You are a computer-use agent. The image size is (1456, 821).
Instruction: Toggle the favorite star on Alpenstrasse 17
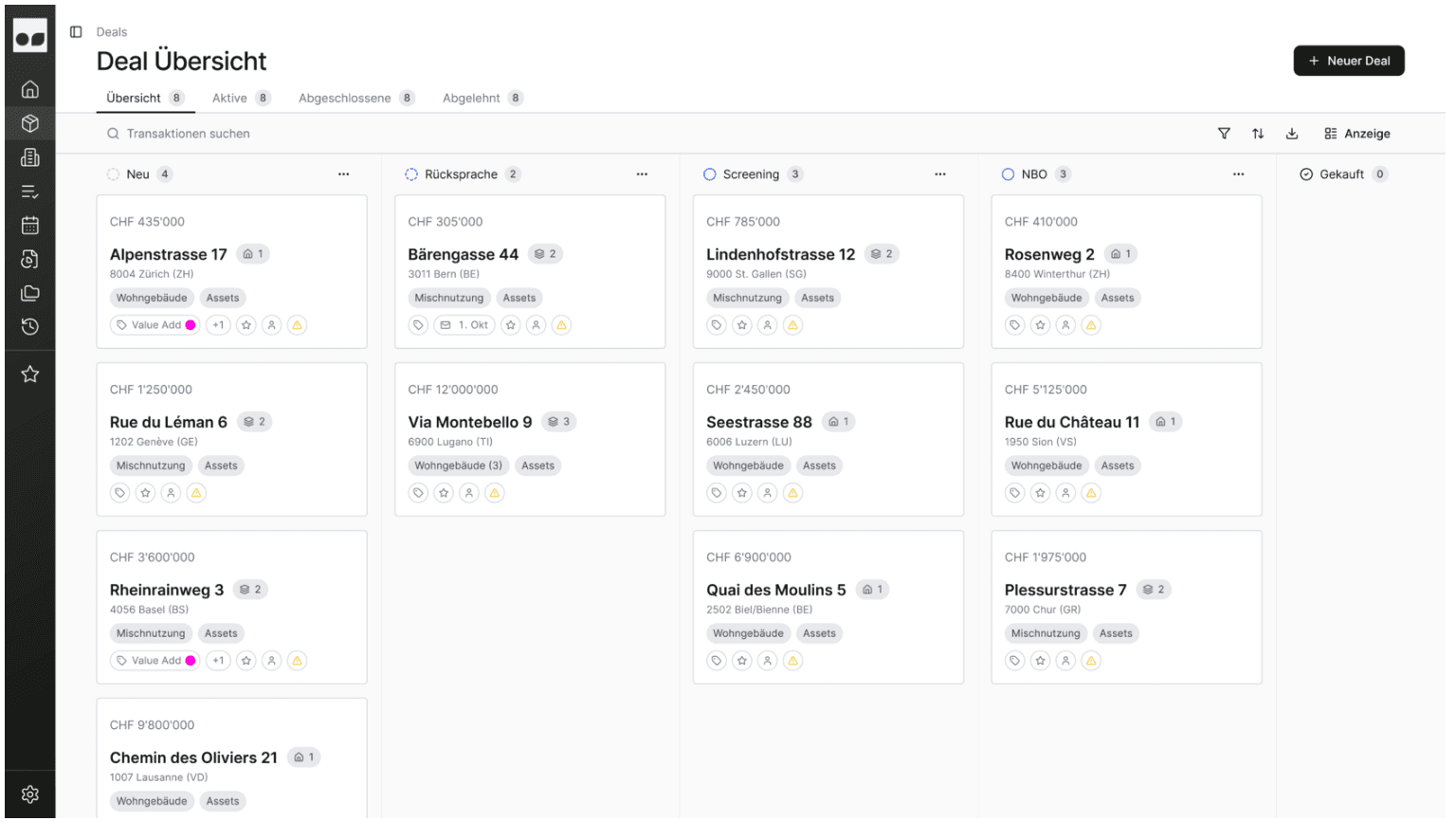click(x=246, y=325)
